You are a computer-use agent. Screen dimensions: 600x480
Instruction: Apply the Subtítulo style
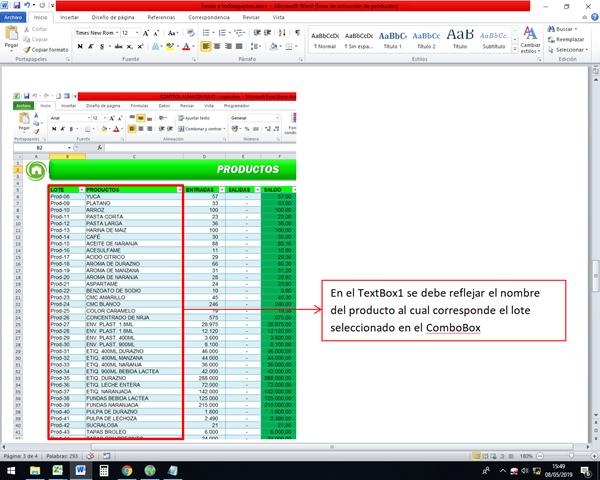(494, 39)
